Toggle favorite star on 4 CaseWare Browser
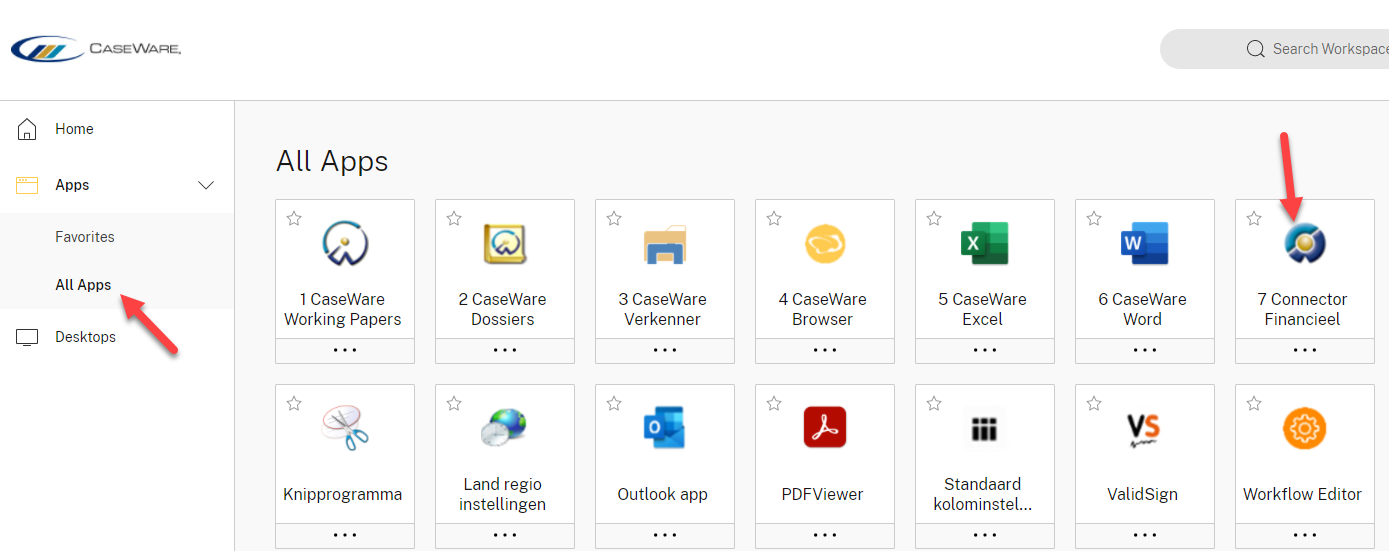Screen dimensions: 1389x551 [x=774, y=218]
